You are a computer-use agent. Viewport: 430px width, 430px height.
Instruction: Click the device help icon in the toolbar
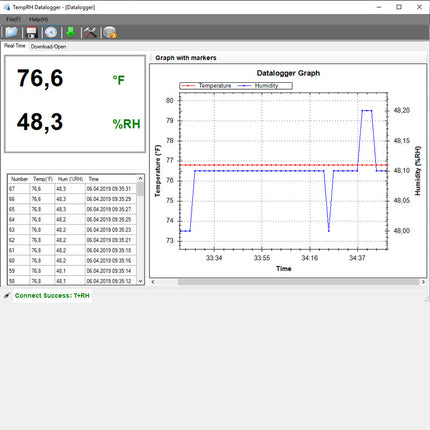[110, 33]
